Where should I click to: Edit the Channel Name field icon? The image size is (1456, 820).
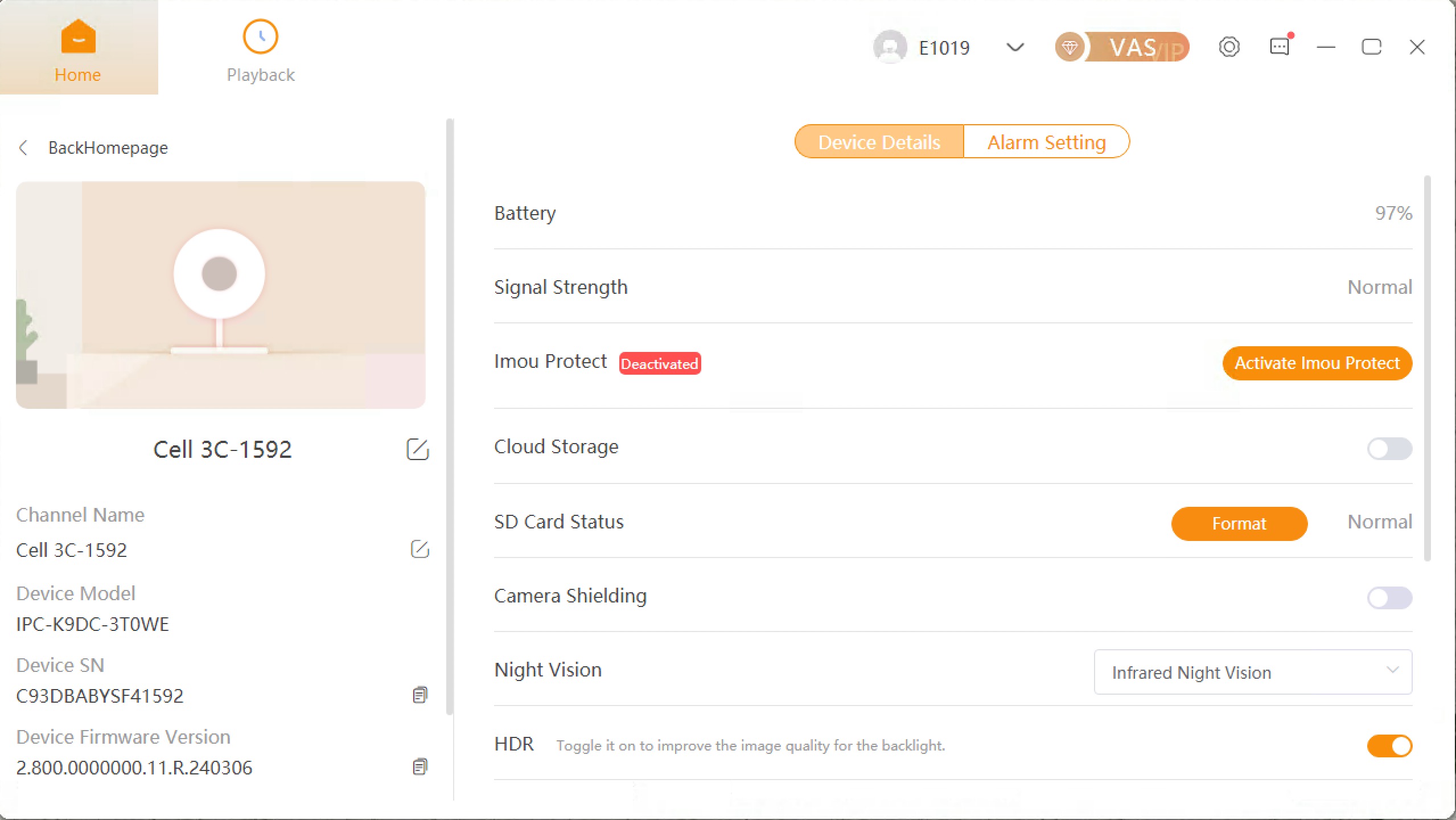coord(420,550)
